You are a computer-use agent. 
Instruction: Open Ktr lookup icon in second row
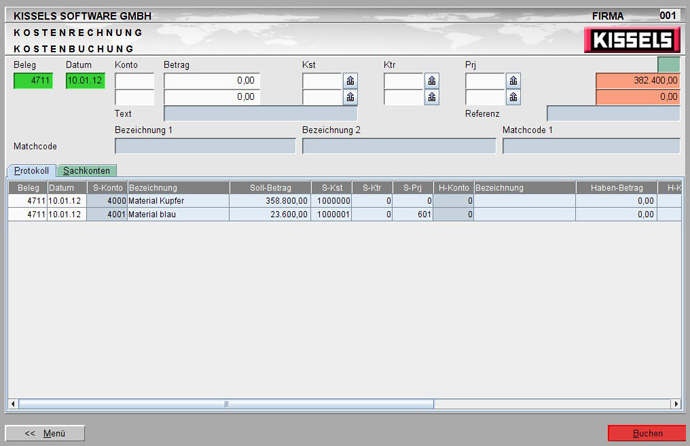(432, 97)
